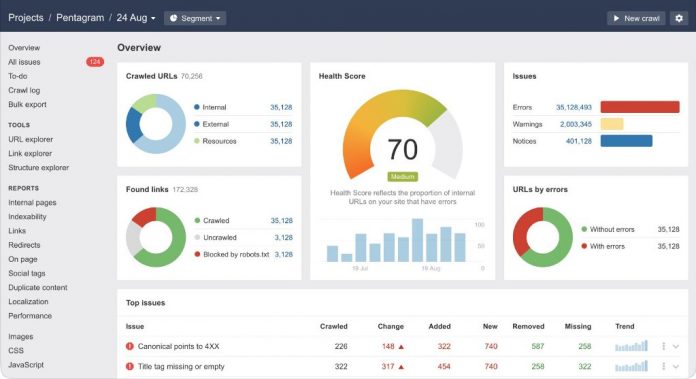Click the yellow Warnings bar

point(612,124)
